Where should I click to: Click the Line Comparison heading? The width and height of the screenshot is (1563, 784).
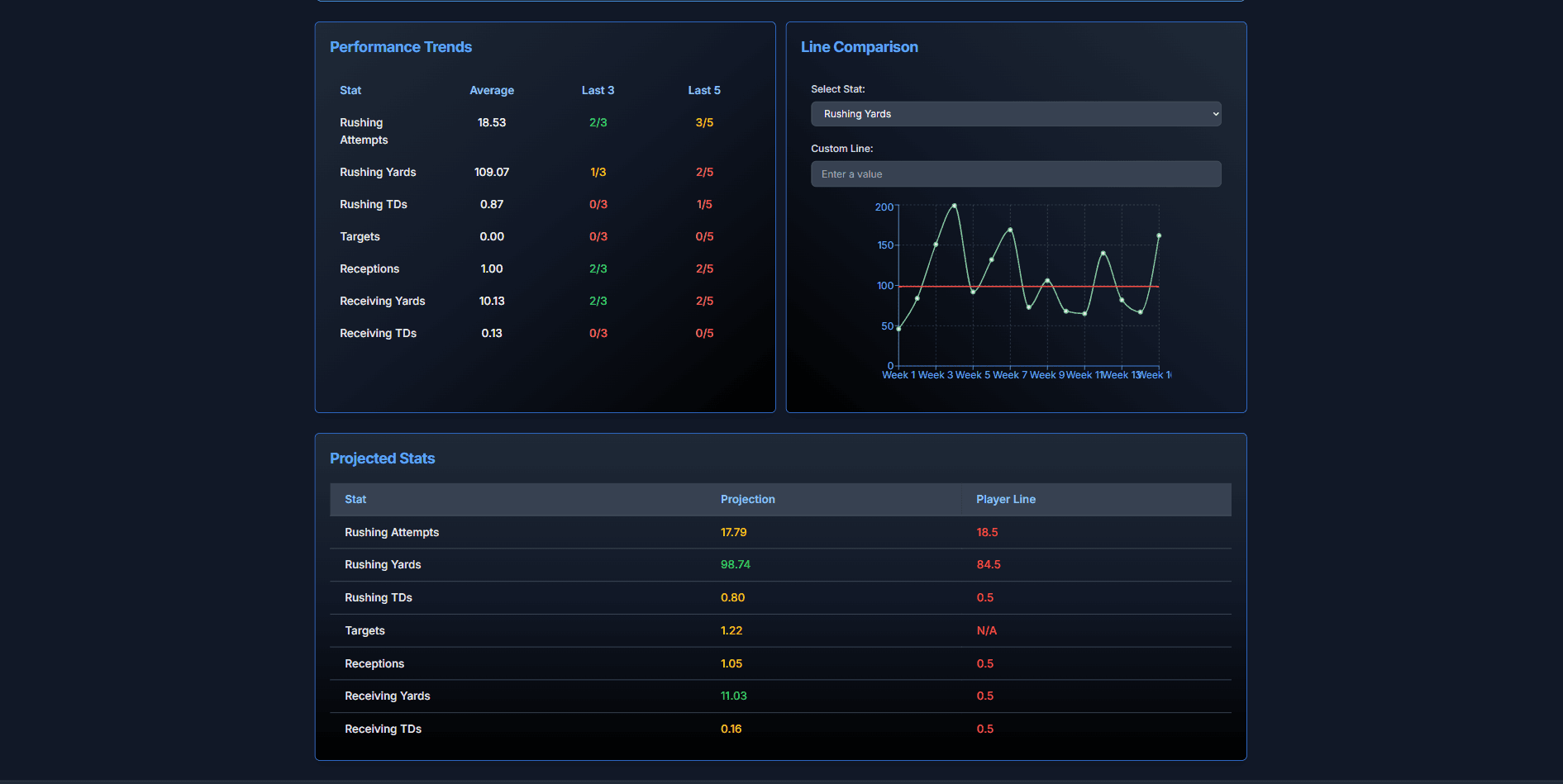pos(859,47)
